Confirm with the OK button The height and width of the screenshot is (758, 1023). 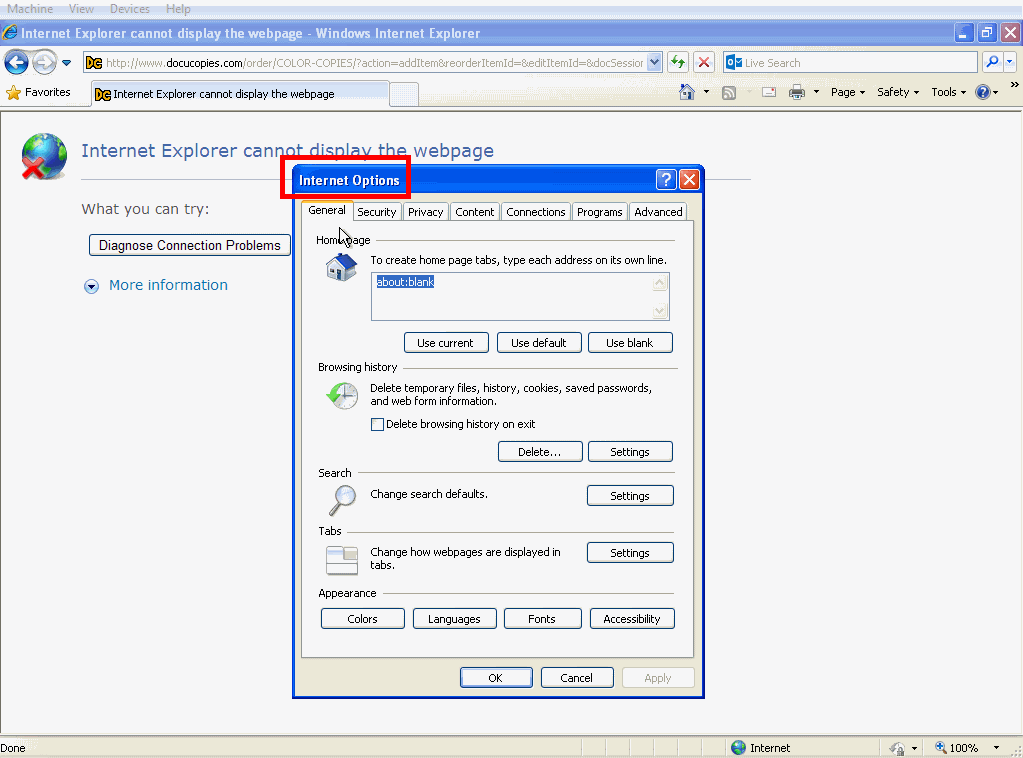pyautogui.click(x=496, y=678)
